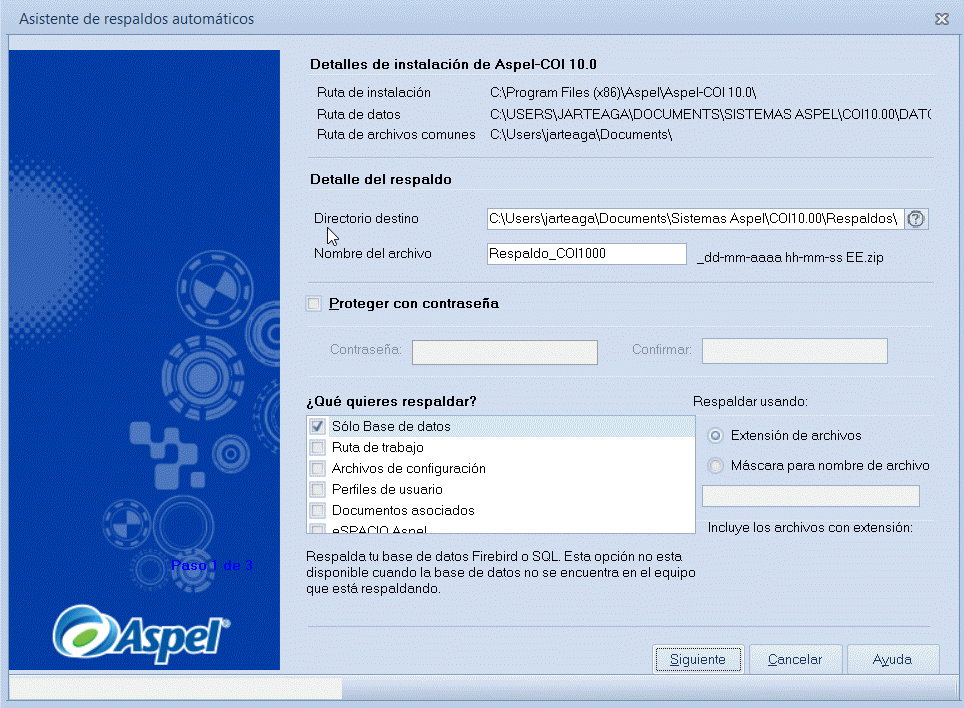
Task: Edit the Nombre del archivo field
Action: (x=585, y=254)
